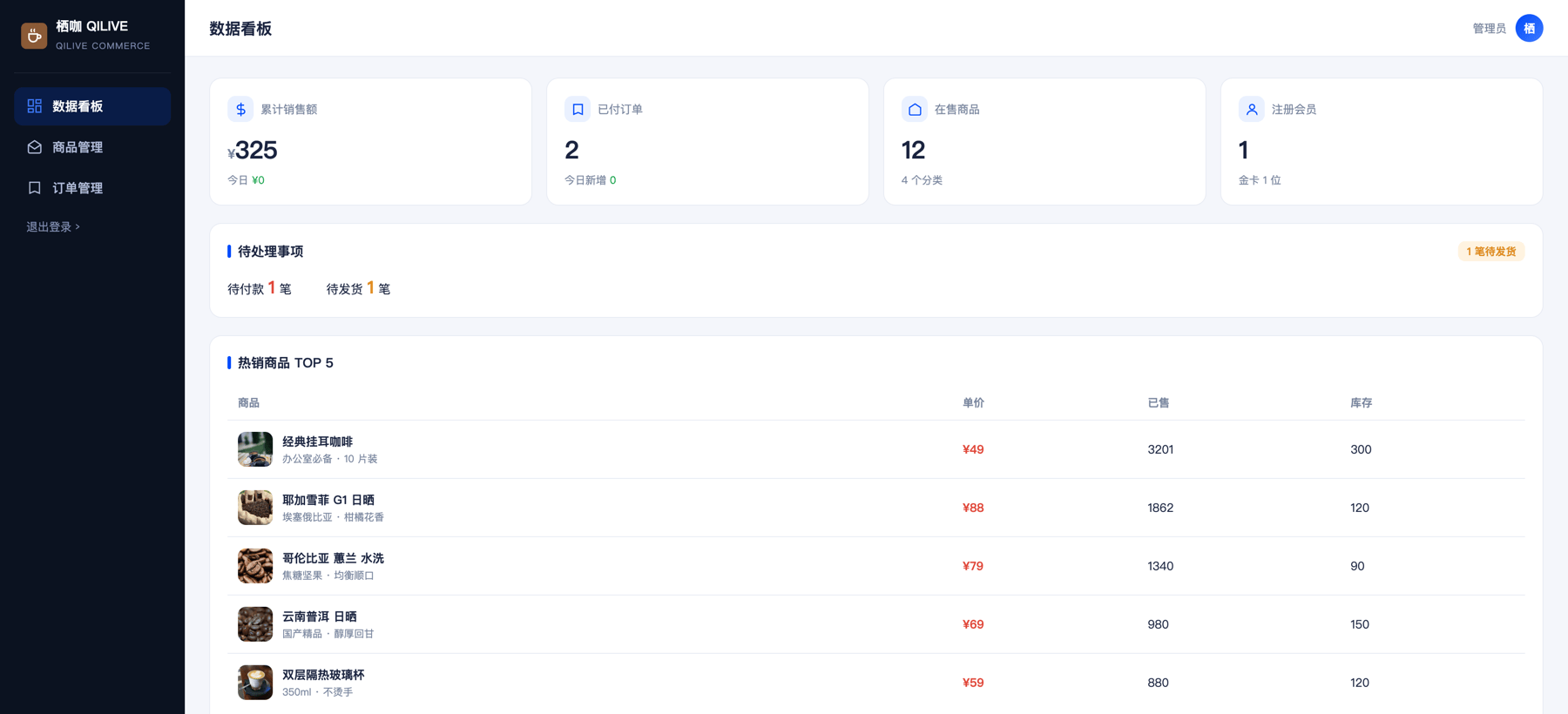Click the 1862 sold count cell
This screenshot has width=1568, height=714.
pos(1160,508)
